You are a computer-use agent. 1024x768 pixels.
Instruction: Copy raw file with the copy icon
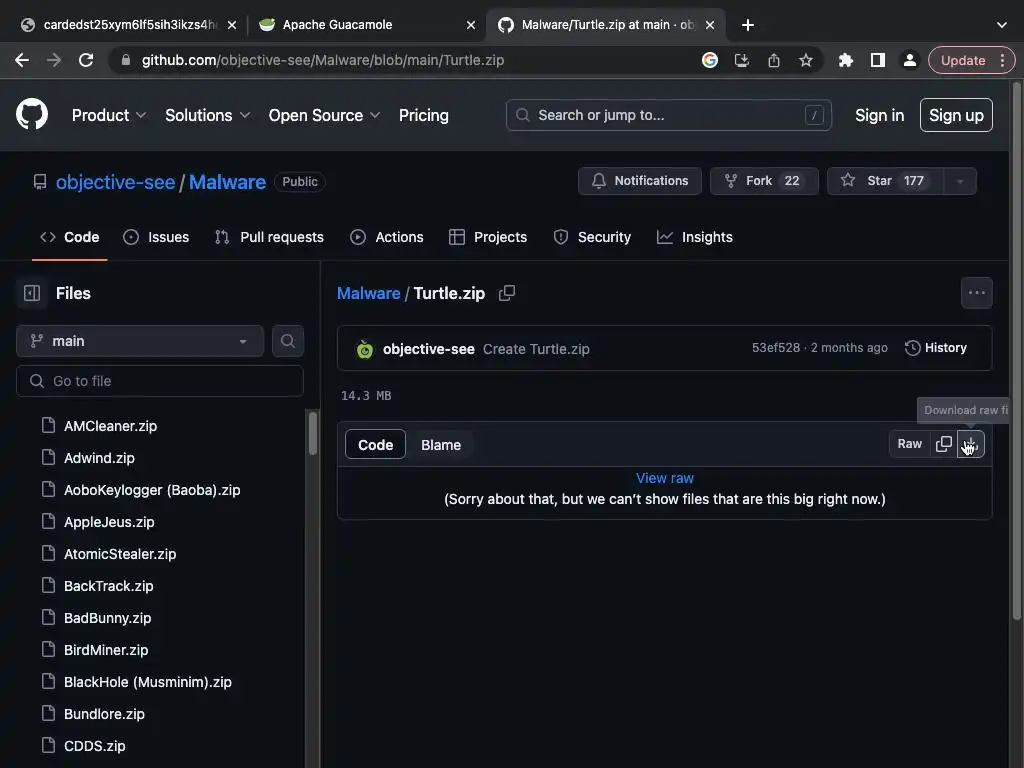tap(944, 444)
